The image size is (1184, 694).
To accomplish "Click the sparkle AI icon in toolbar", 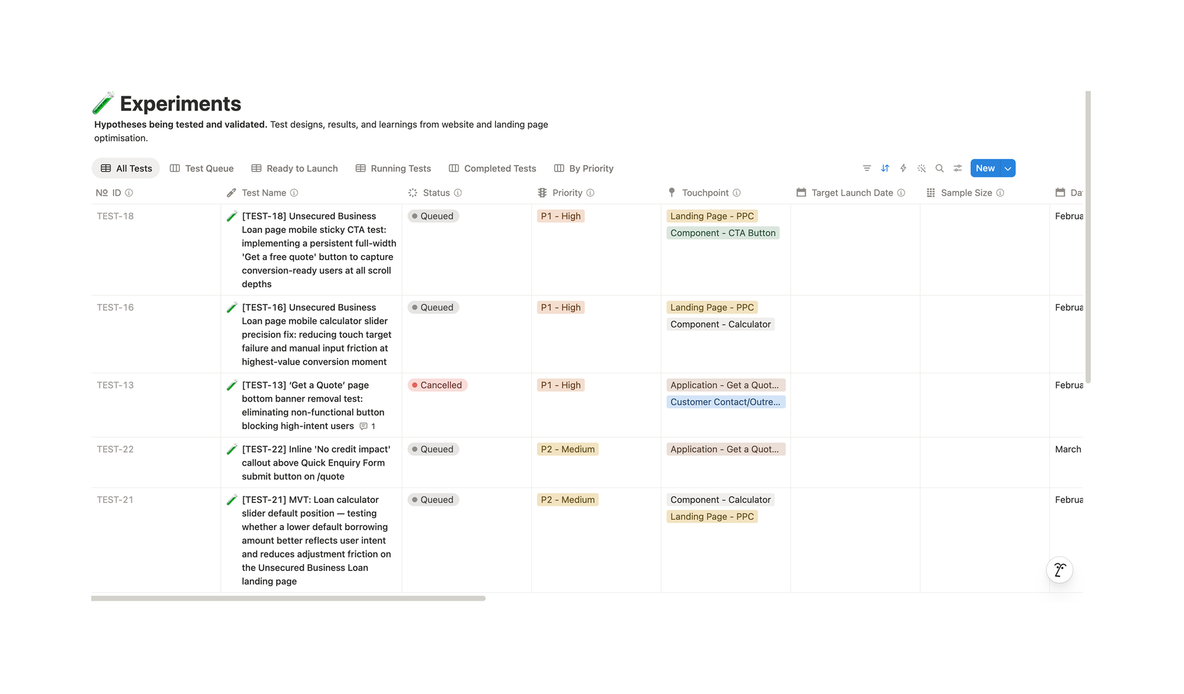I will tap(921, 168).
